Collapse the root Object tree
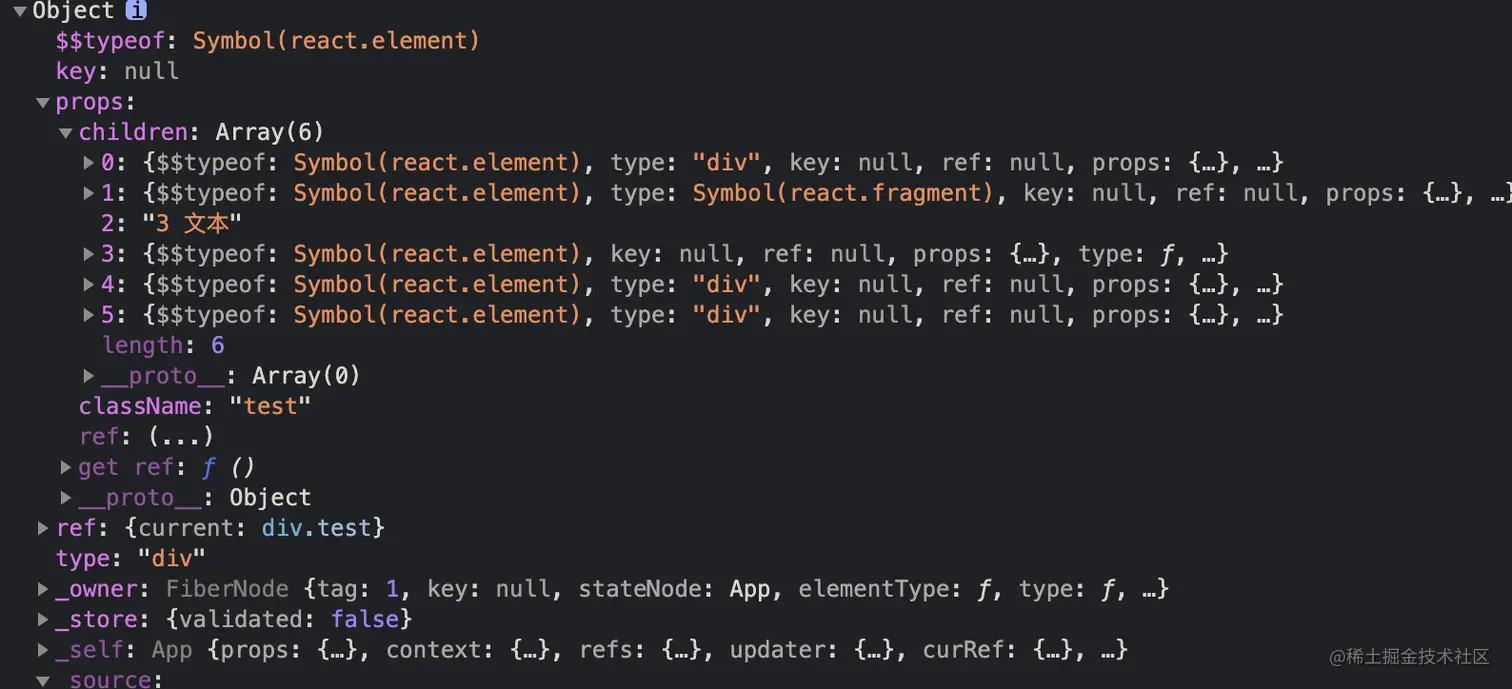This screenshot has width=1512, height=689. click(x=19, y=11)
